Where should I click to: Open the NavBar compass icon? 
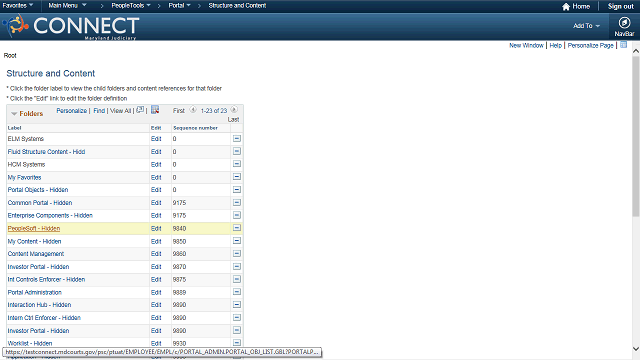tap(624, 22)
